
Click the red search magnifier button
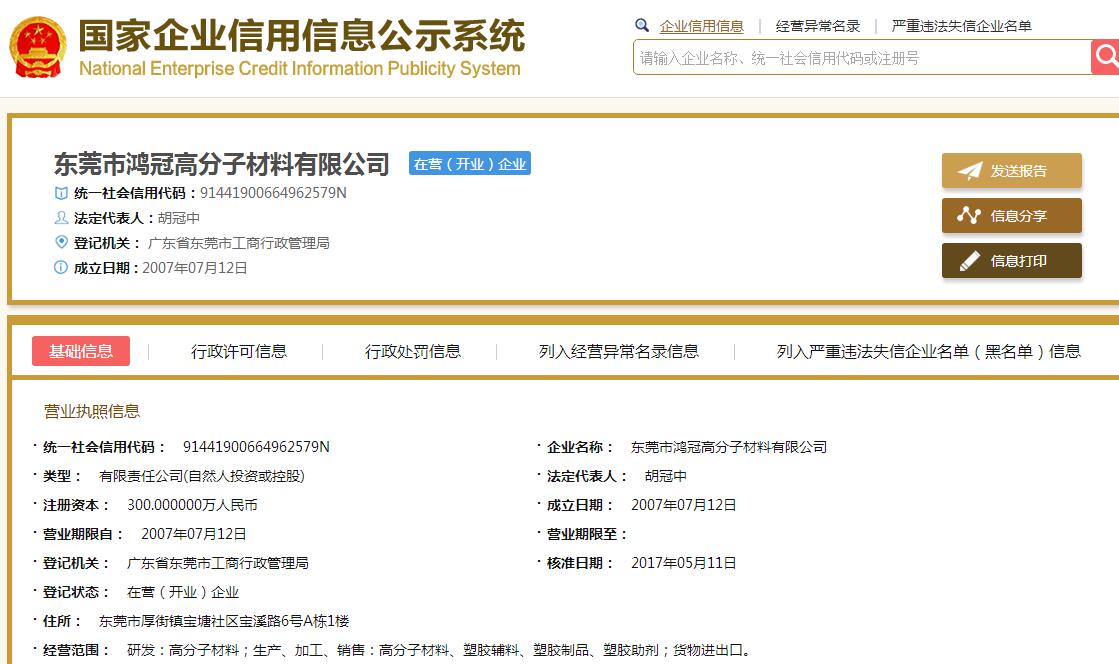click(x=1106, y=57)
